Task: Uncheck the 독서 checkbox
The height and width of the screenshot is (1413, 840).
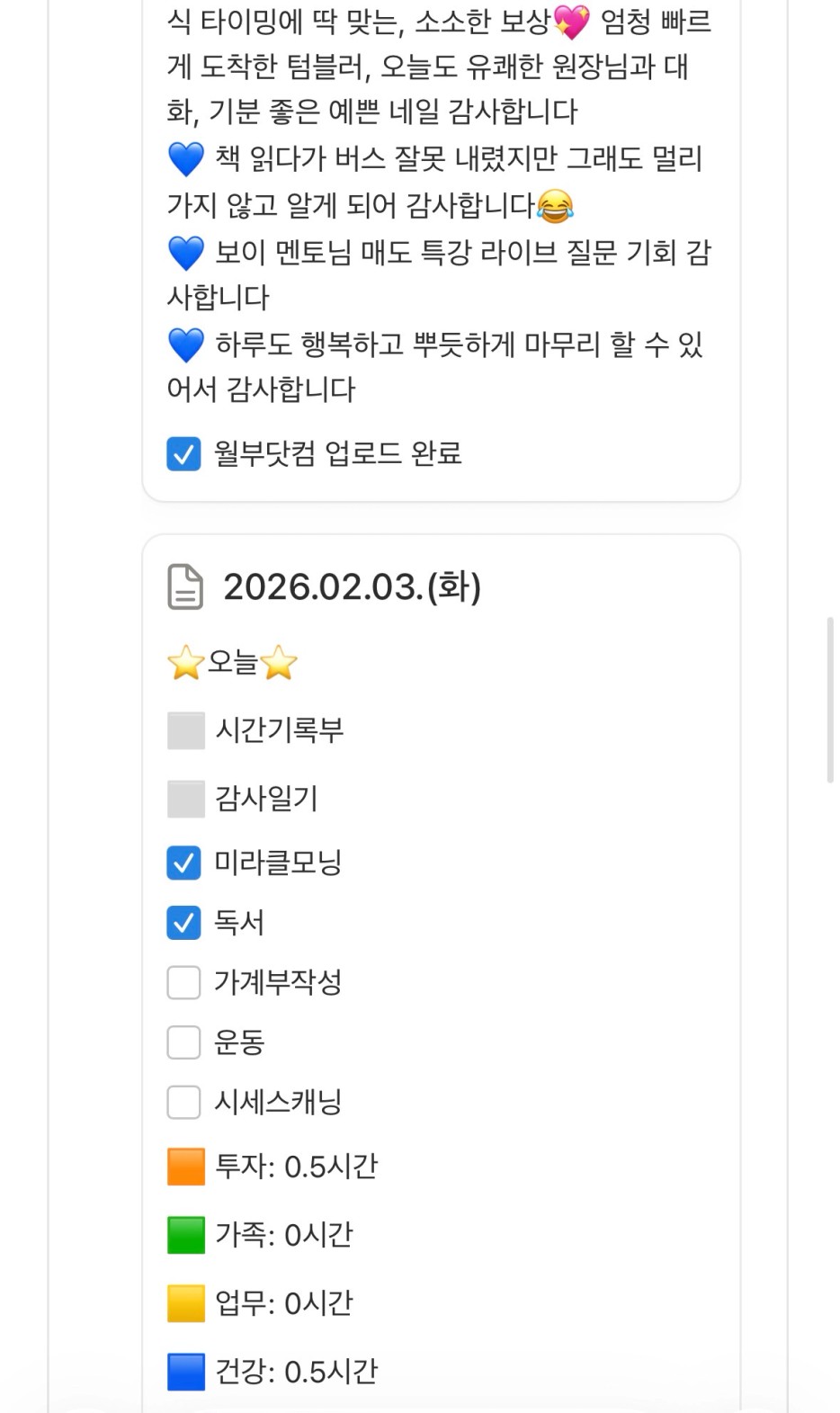Action: pos(183,923)
